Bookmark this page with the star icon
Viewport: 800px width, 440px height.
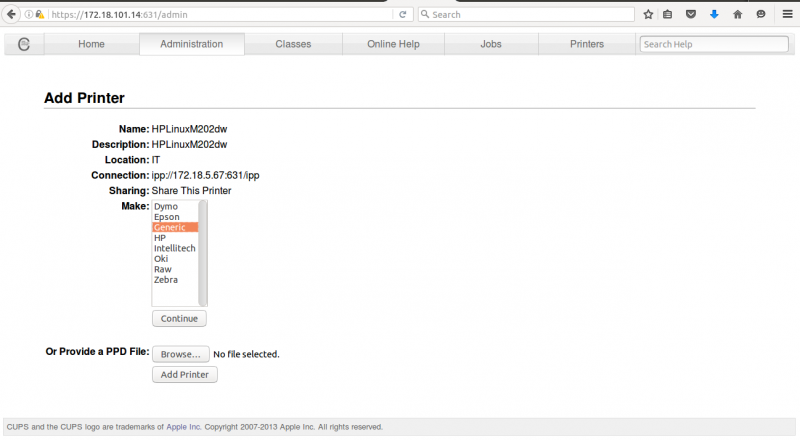pos(648,14)
